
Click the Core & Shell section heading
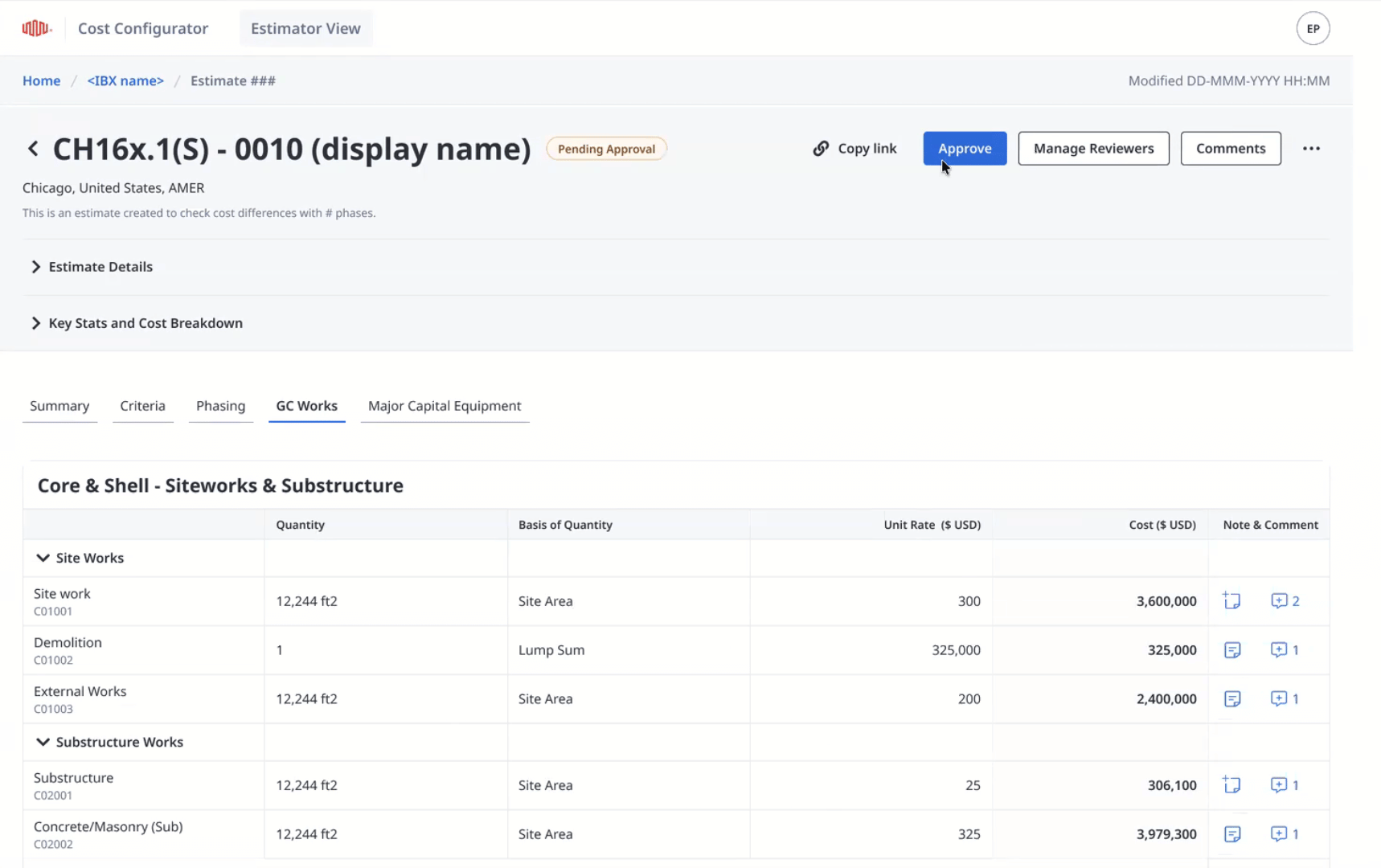click(x=220, y=485)
